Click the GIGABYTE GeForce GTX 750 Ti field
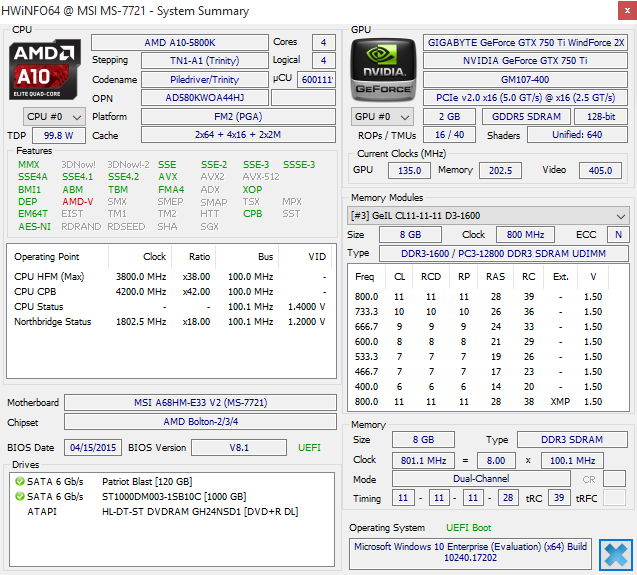 click(x=525, y=43)
